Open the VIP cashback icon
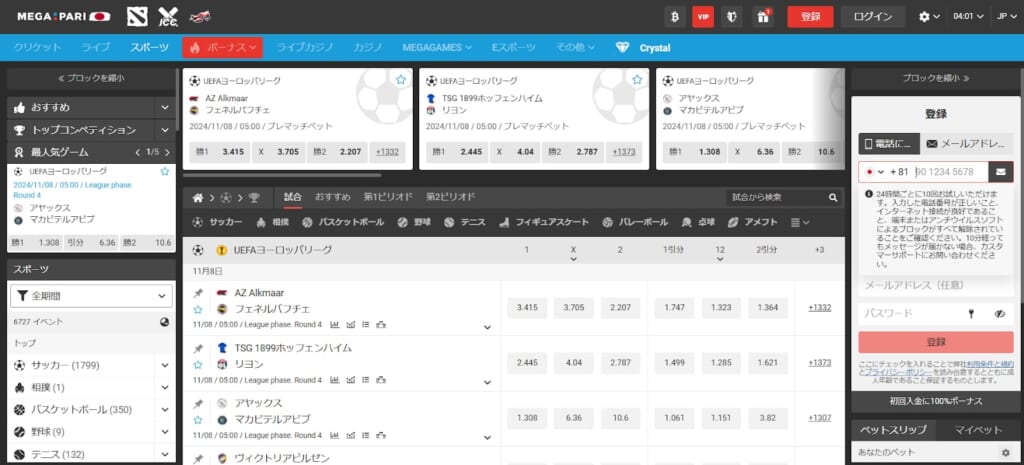Screen dimensions: 1024x465 [x=703, y=16]
